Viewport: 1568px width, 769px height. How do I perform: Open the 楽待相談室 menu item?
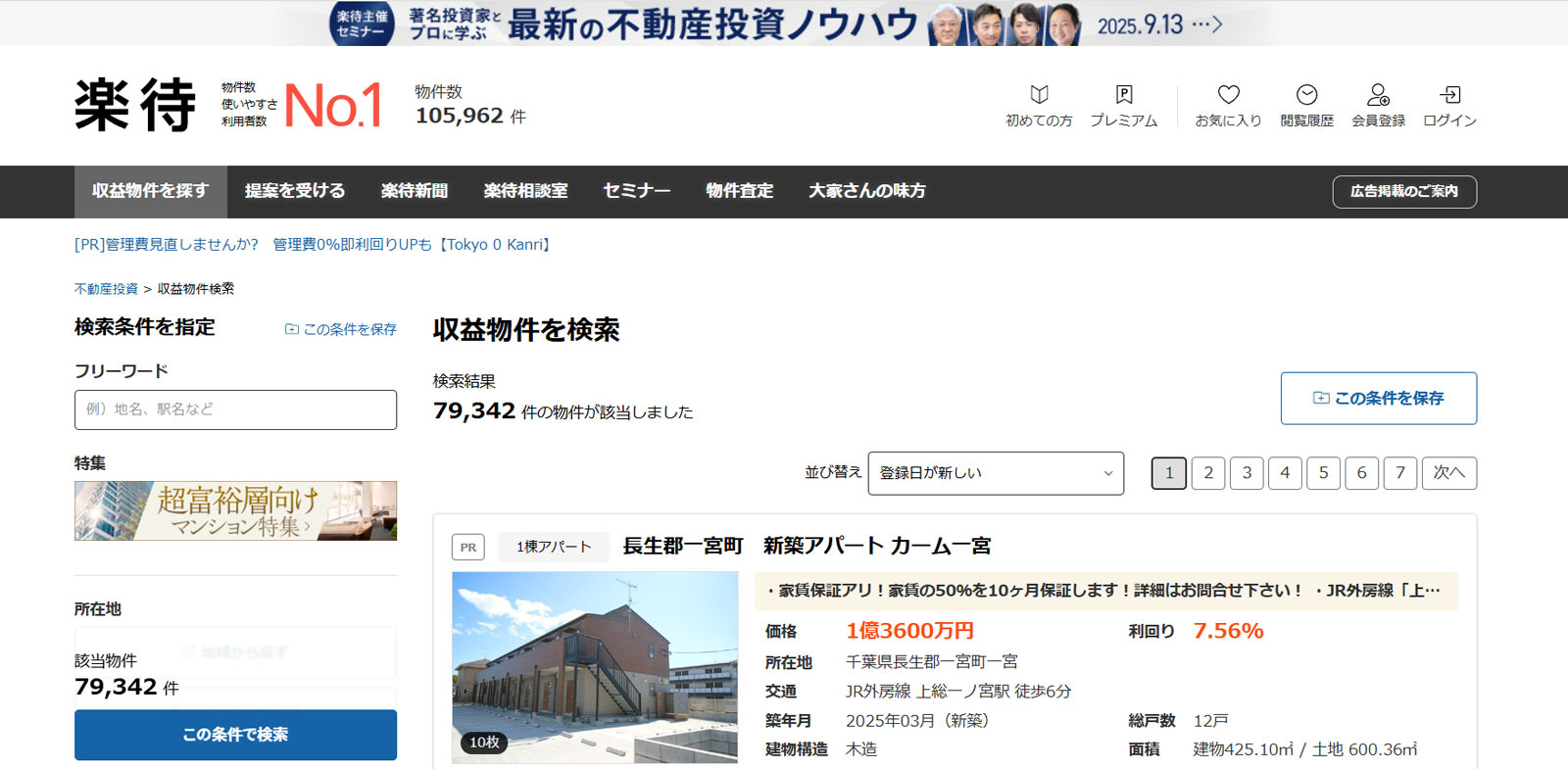(525, 191)
